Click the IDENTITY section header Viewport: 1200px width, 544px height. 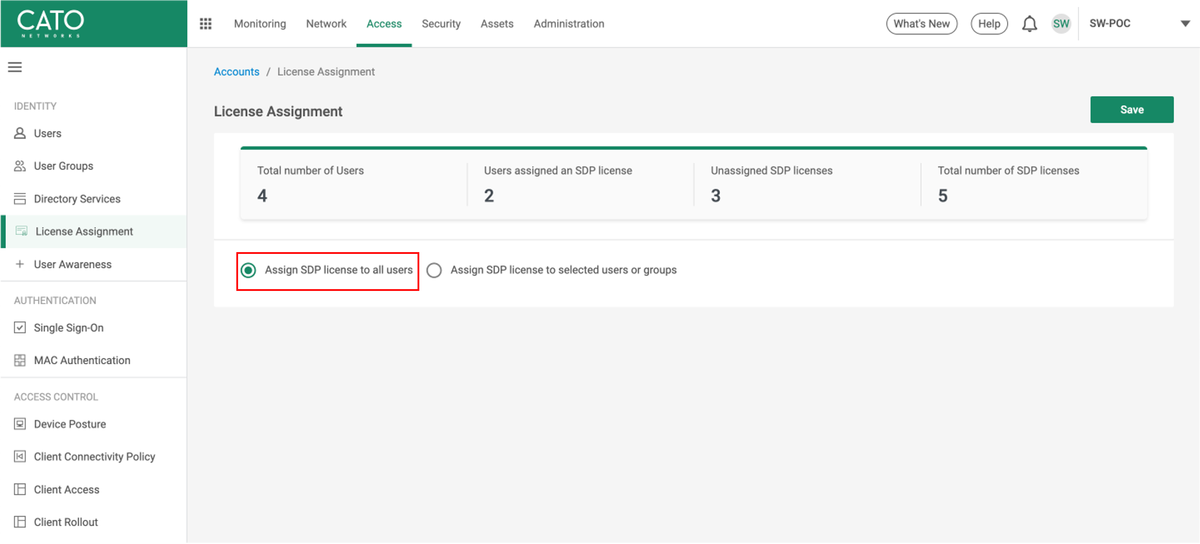pos(35,106)
